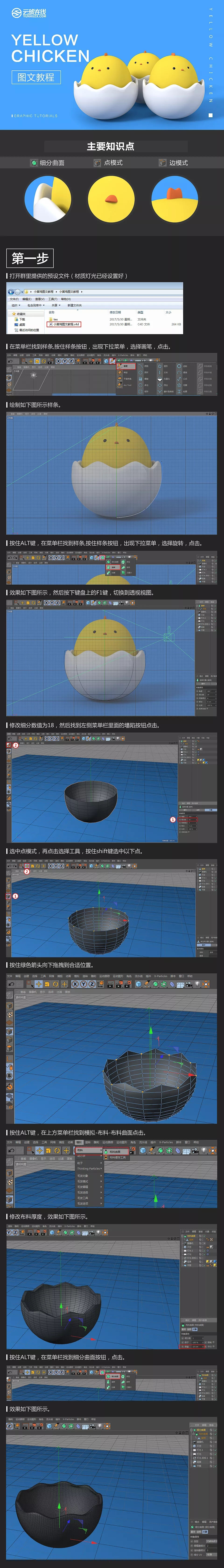Expand the 毛发模式 submenu
Viewport: 224px width, 1568px height.
[x=89, y=1181]
